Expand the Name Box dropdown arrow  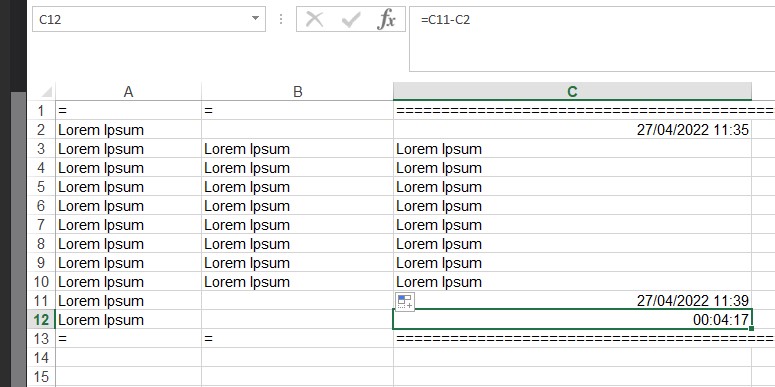pyautogui.click(x=255, y=18)
